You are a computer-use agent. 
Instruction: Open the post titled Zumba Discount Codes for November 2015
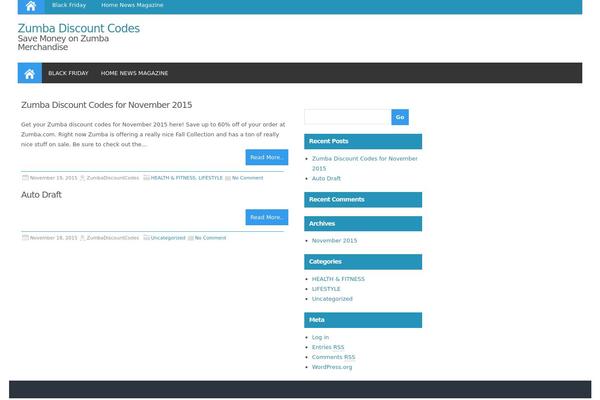(x=106, y=105)
